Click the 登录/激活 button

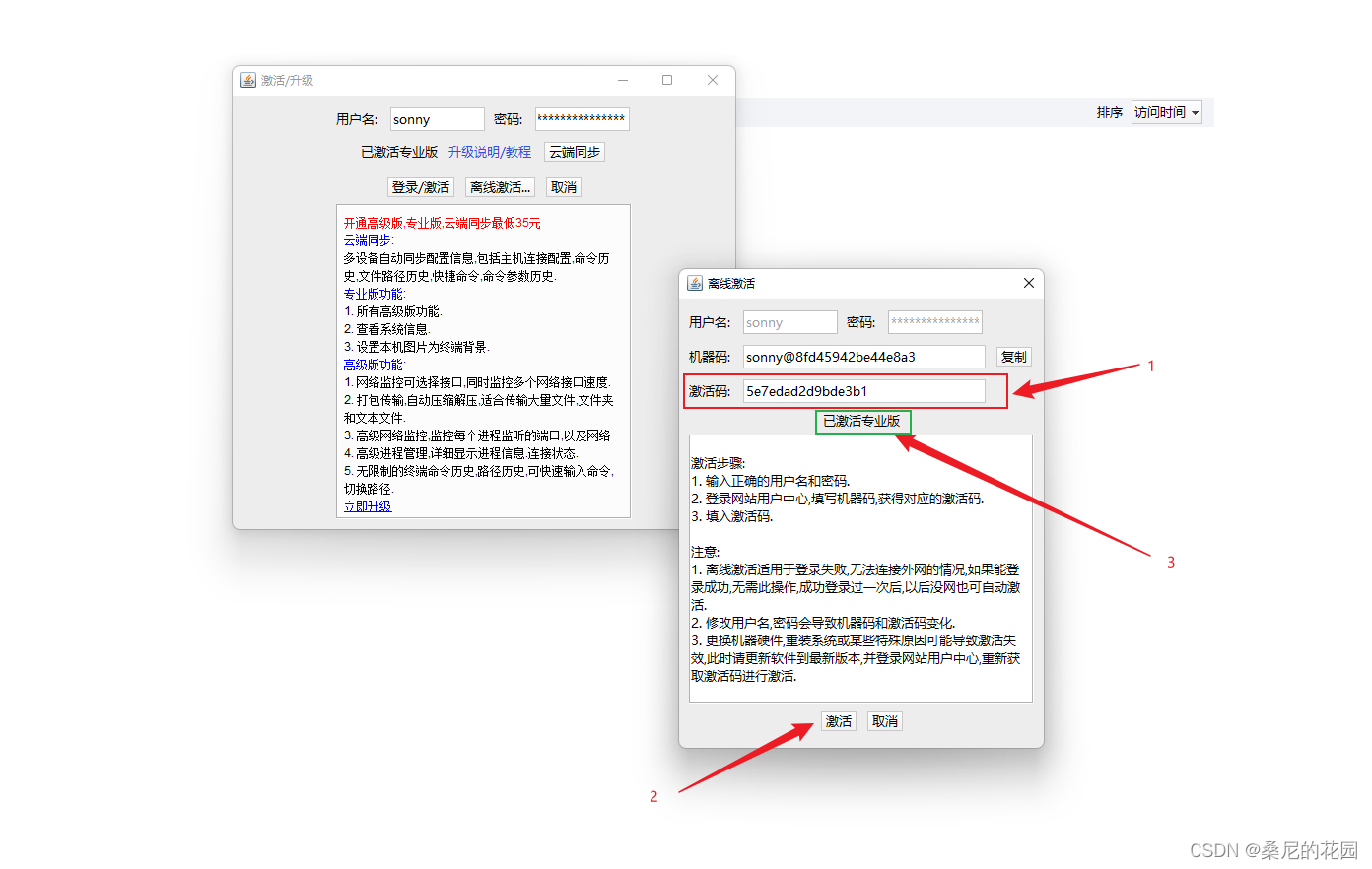tap(421, 187)
